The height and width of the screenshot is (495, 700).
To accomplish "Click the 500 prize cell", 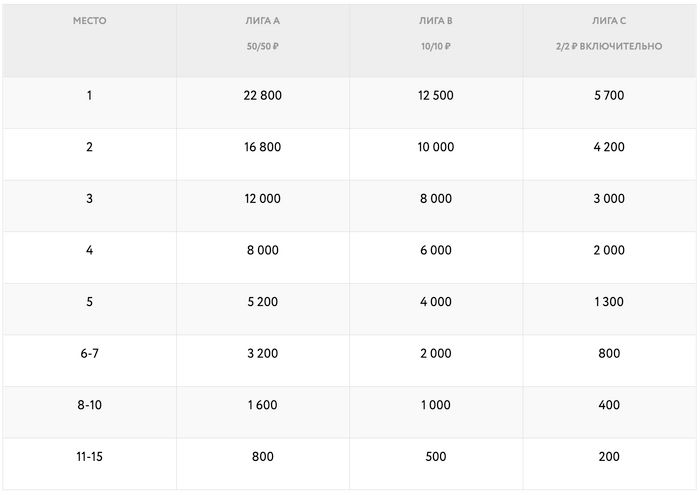I will pyautogui.click(x=436, y=457).
